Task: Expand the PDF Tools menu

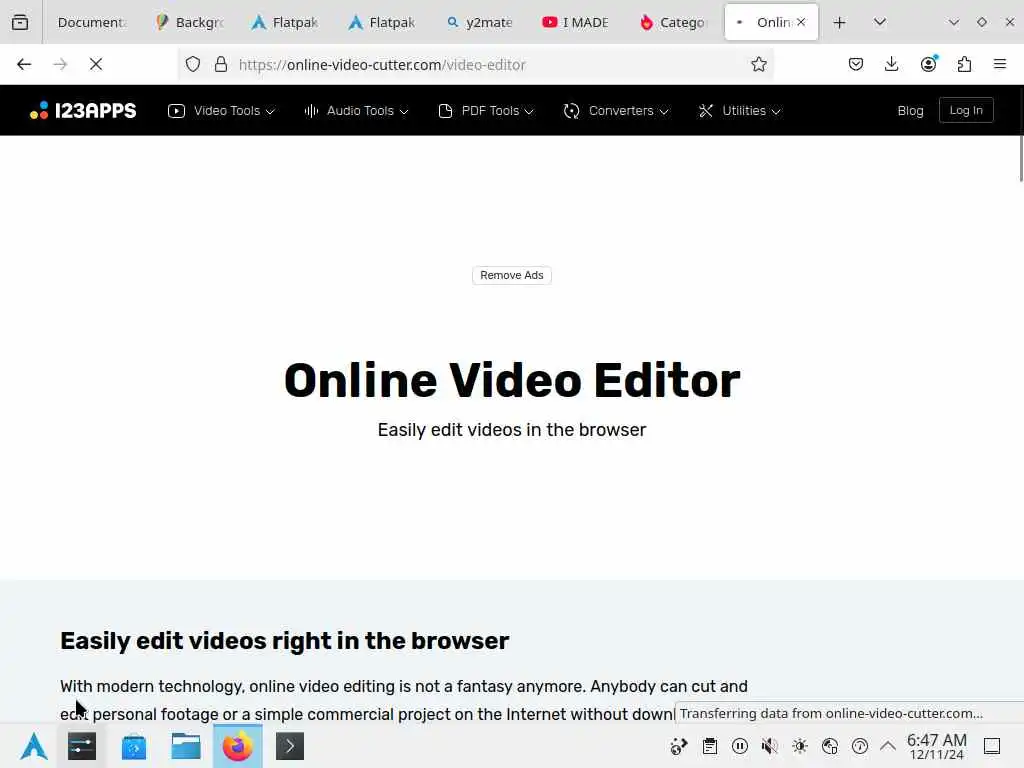Action: [x=486, y=110]
